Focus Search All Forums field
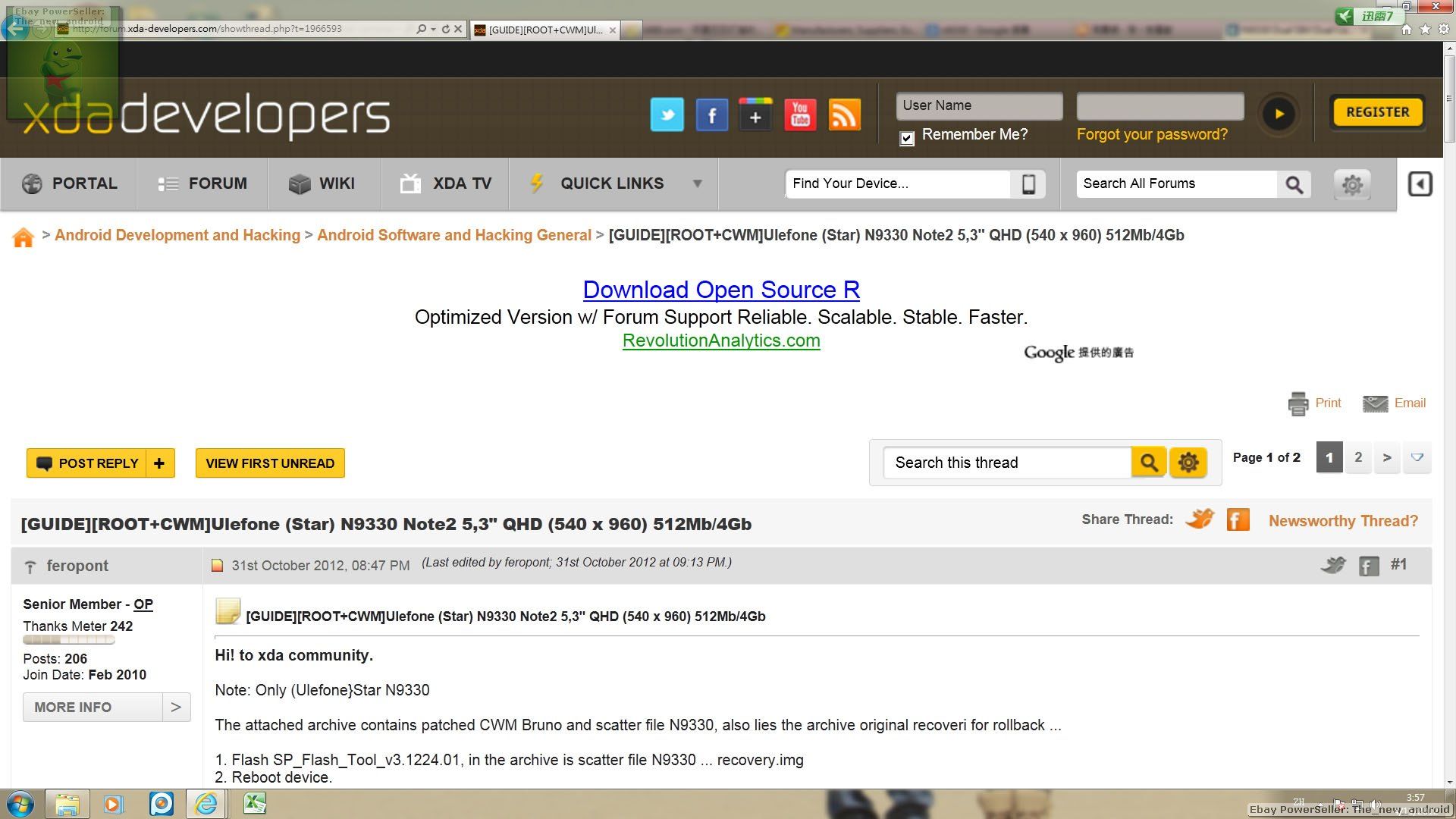 click(x=1176, y=184)
